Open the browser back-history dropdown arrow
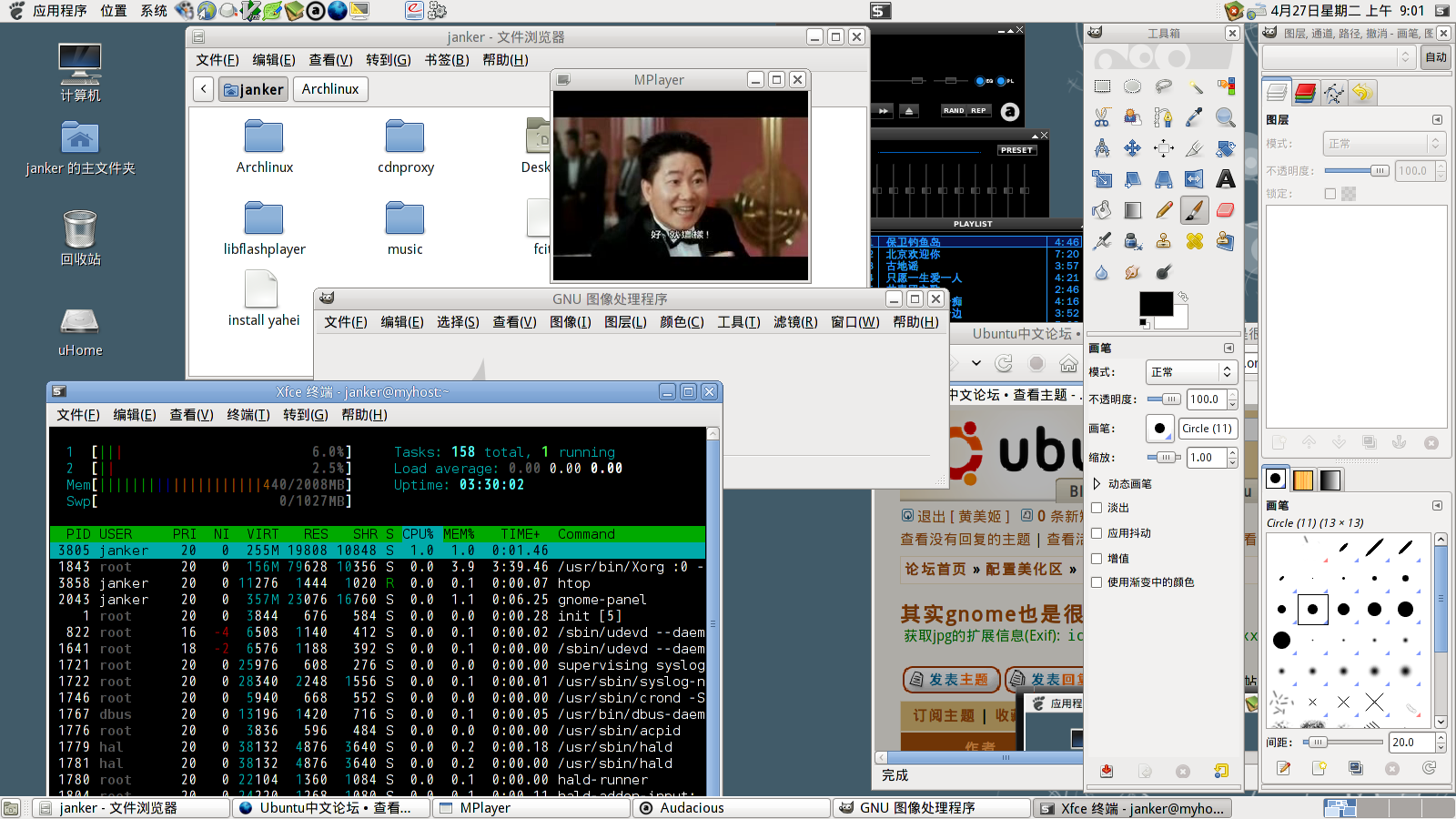The height and width of the screenshot is (819, 1456). (x=976, y=363)
